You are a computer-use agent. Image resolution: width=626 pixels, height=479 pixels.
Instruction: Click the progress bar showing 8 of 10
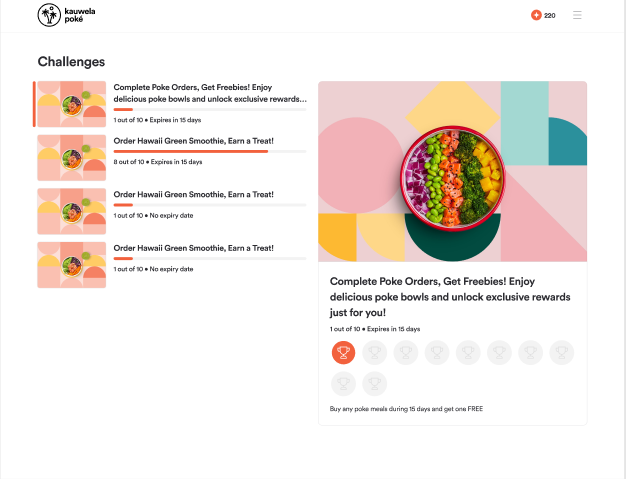click(210, 151)
